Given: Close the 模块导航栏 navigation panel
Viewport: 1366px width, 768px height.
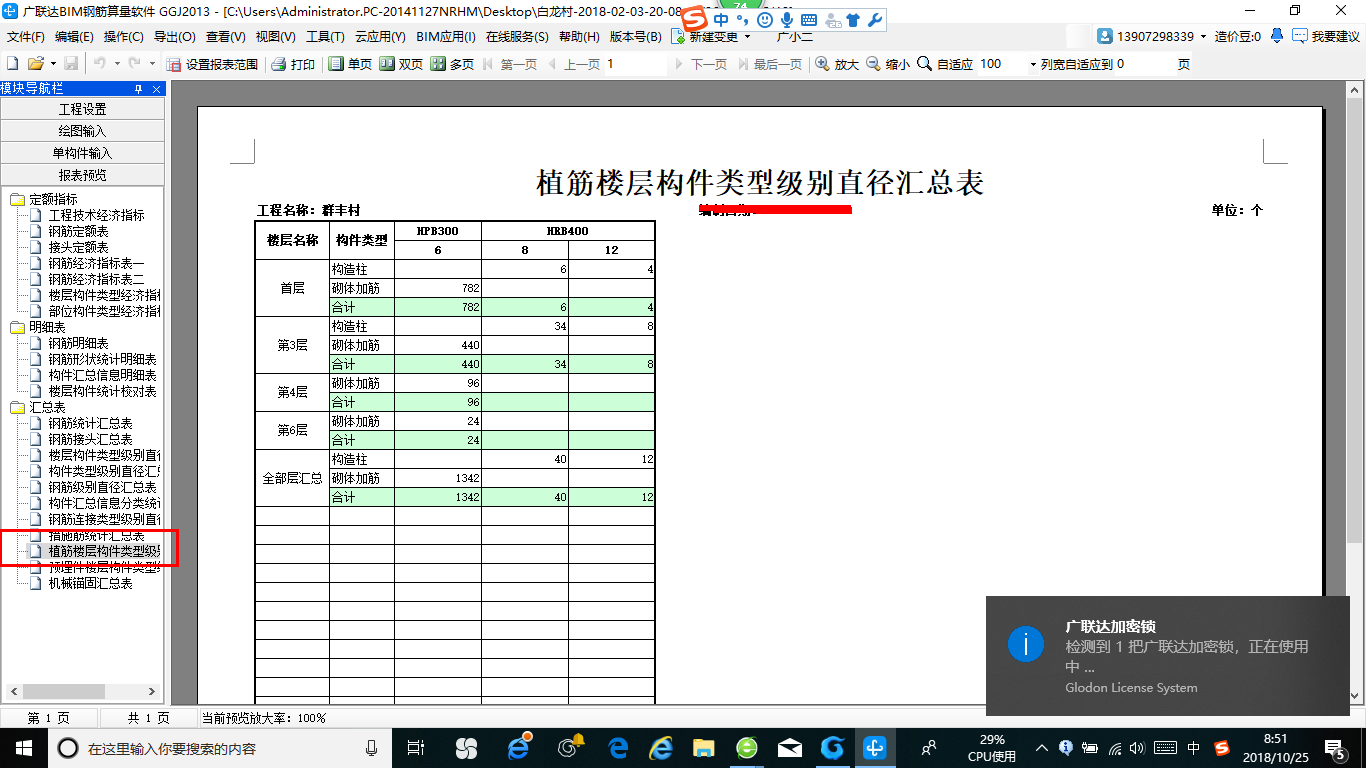Looking at the screenshot, I should 156,89.
